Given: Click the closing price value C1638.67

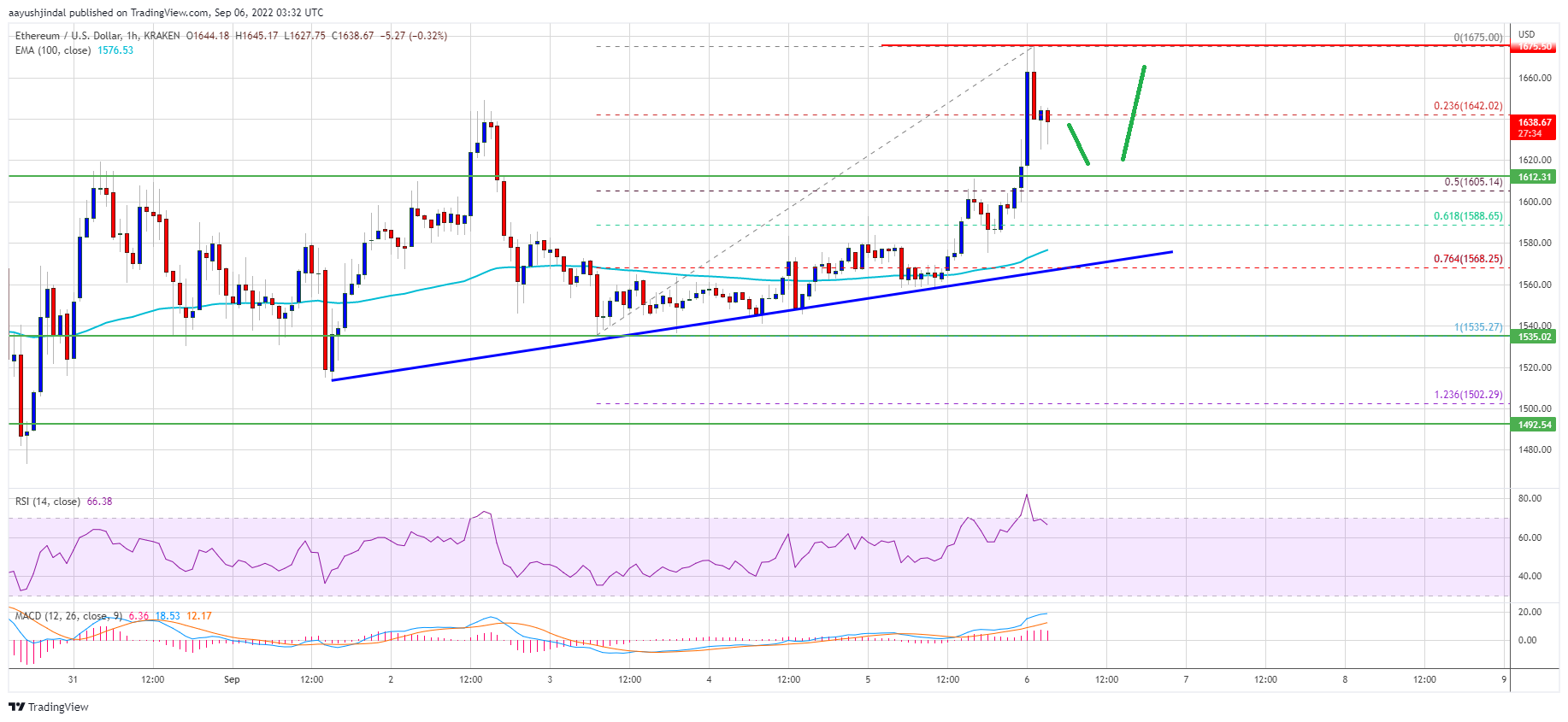Looking at the screenshot, I should pos(353,36).
